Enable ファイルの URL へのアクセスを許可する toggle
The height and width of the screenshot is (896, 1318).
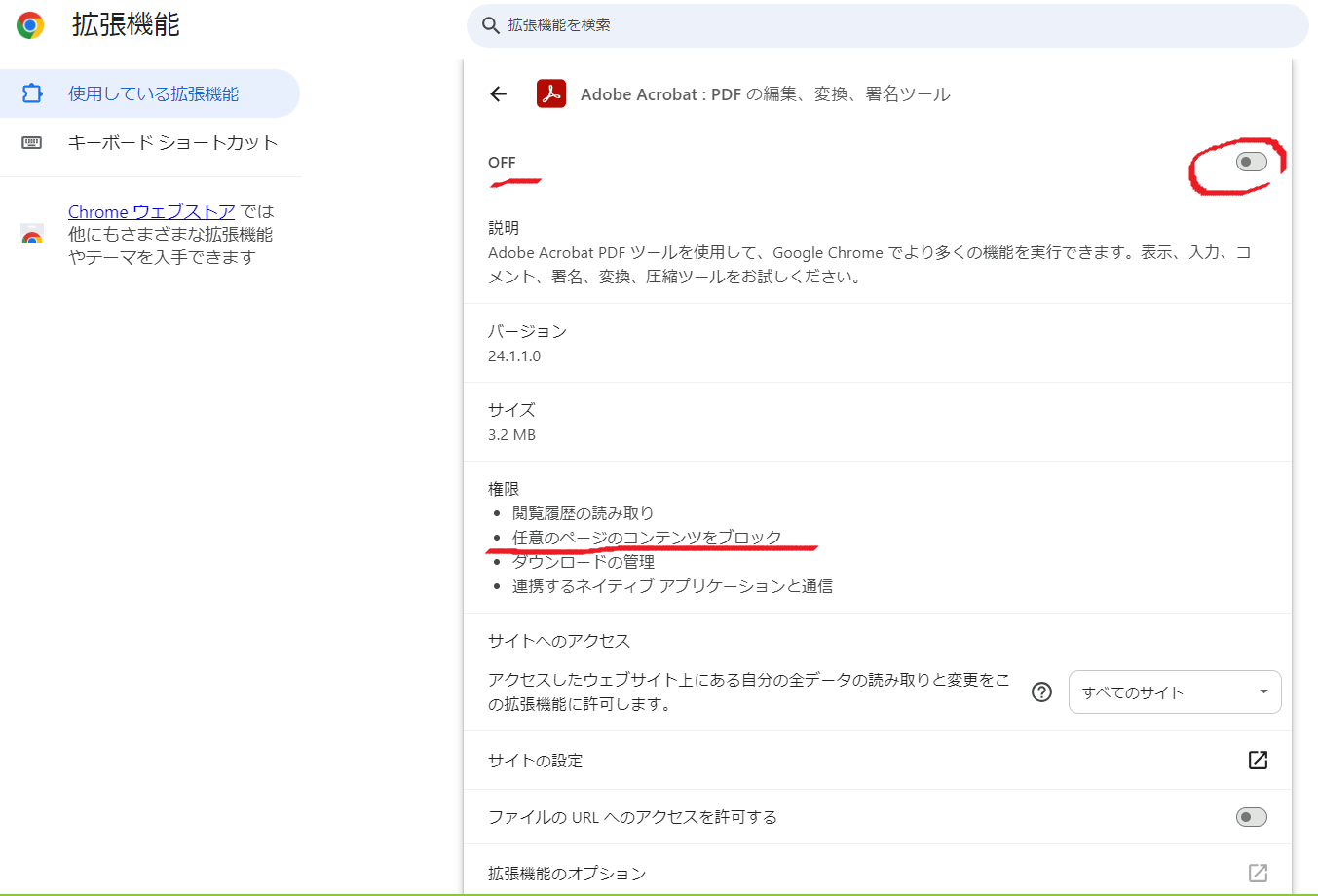pyautogui.click(x=1252, y=817)
